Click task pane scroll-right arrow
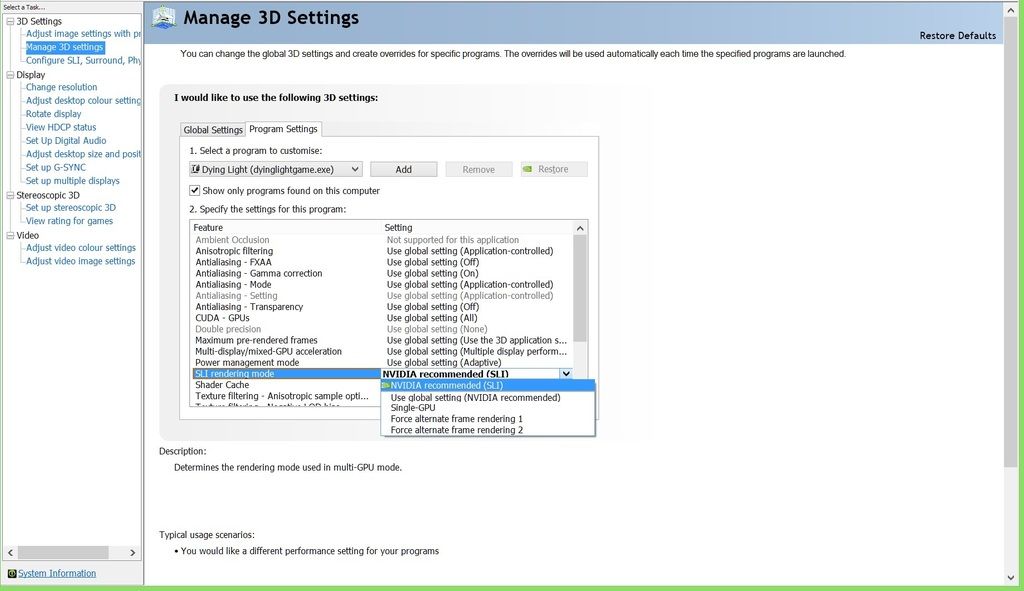Image resolution: width=1024 pixels, height=591 pixels. point(133,552)
